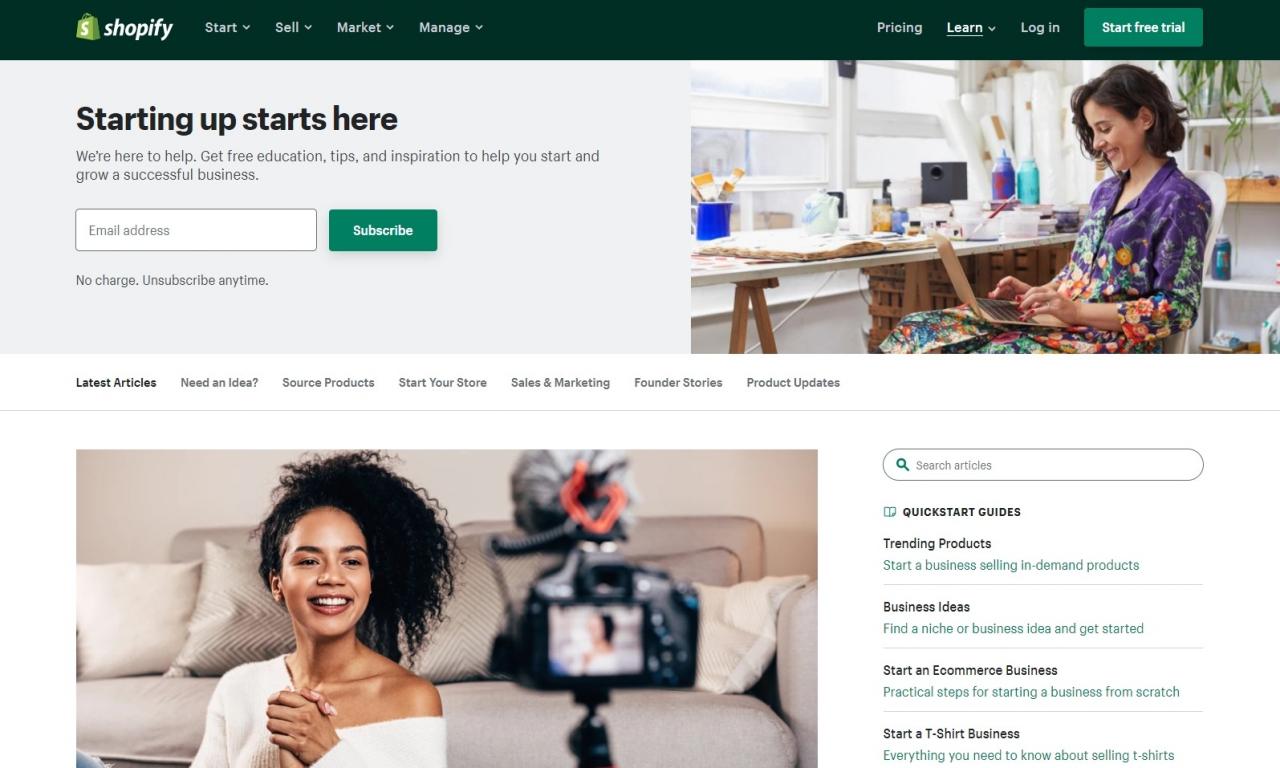Expand the Learn menu chevron
Image resolution: width=1280 pixels, height=768 pixels.
tap(992, 28)
